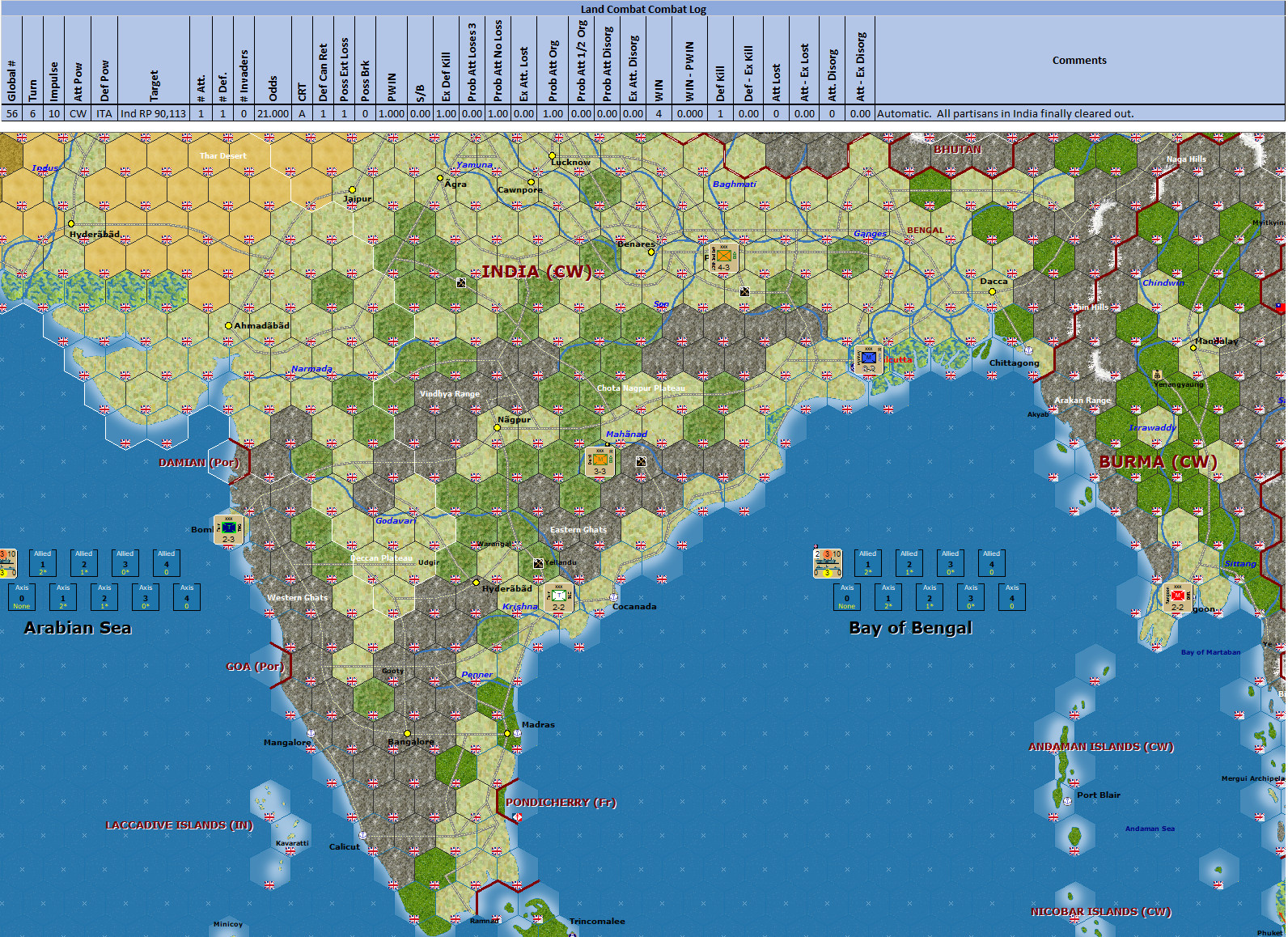This screenshot has height=937, width=1288.
Task: Click the Bangalore city dot
Action: (x=407, y=733)
